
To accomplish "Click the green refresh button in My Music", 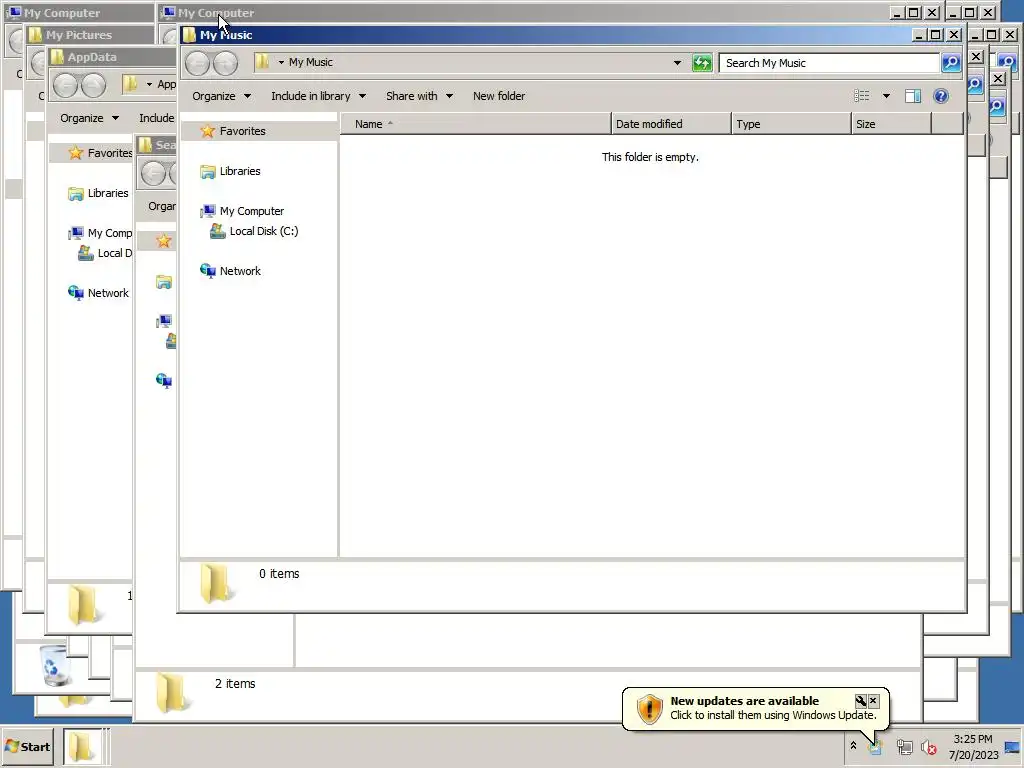I will [702, 63].
